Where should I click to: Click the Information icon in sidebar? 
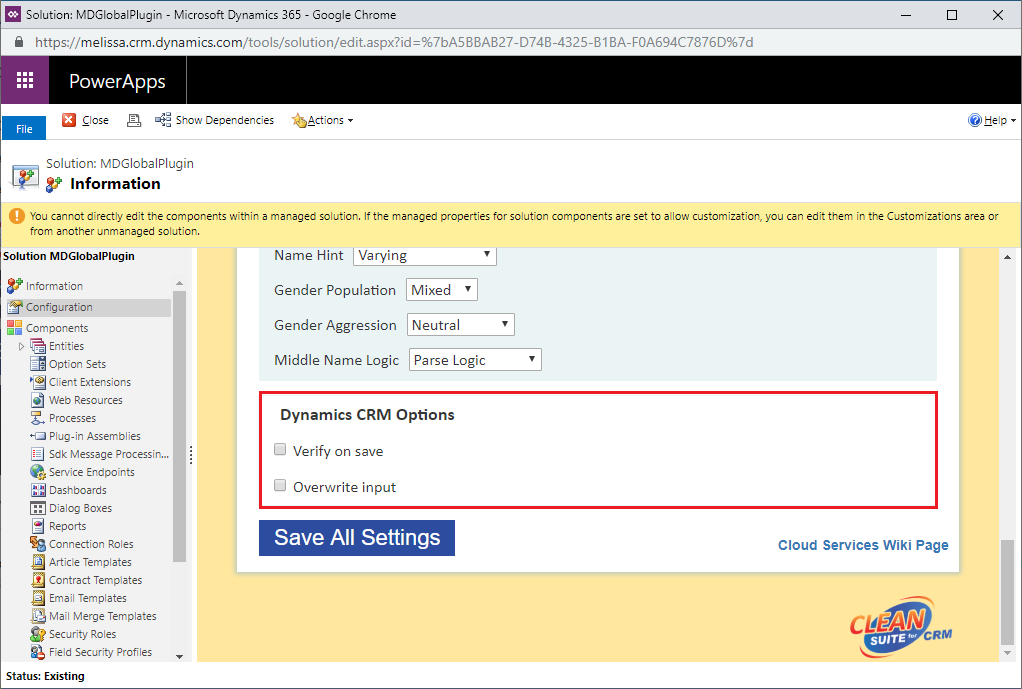click(x=14, y=286)
